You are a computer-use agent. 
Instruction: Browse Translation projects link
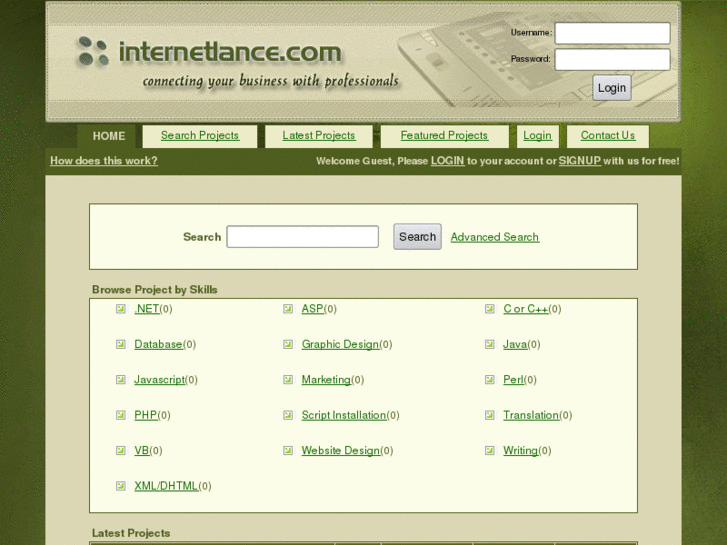coord(531,415)
